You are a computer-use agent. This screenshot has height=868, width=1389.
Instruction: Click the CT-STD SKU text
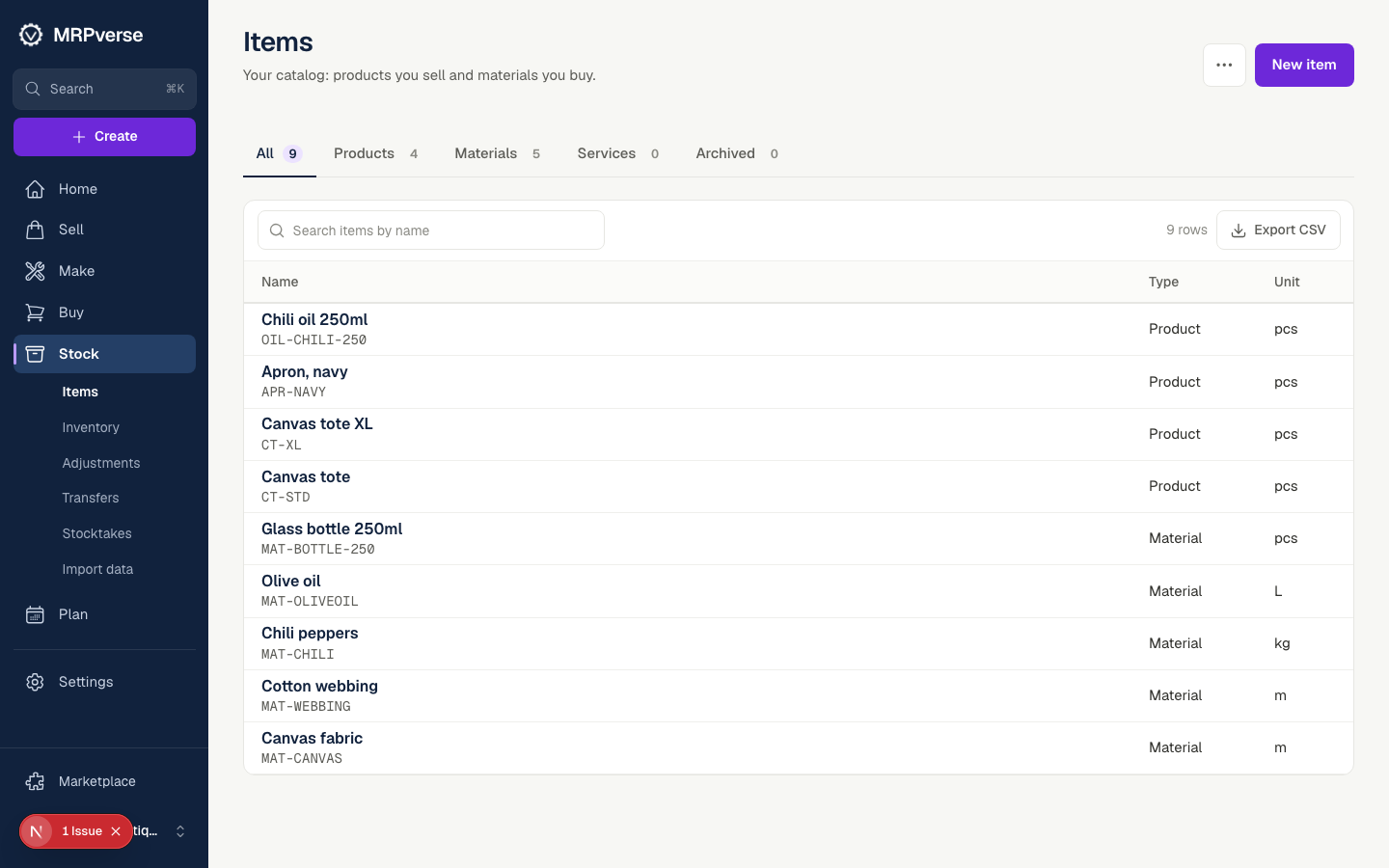coord(286,498)
